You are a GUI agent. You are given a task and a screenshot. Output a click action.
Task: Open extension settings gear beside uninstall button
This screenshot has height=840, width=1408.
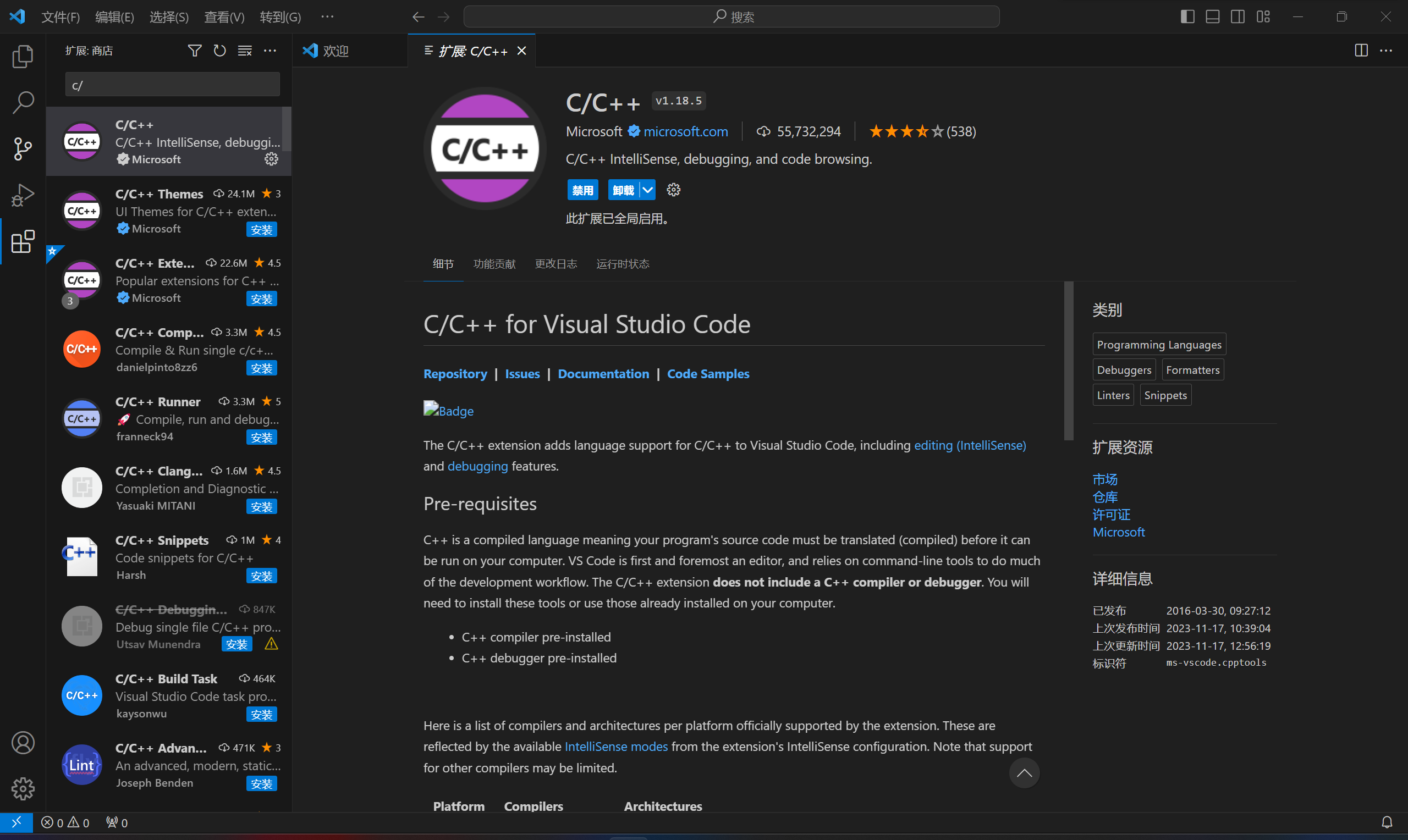click(x=673, y=190)
